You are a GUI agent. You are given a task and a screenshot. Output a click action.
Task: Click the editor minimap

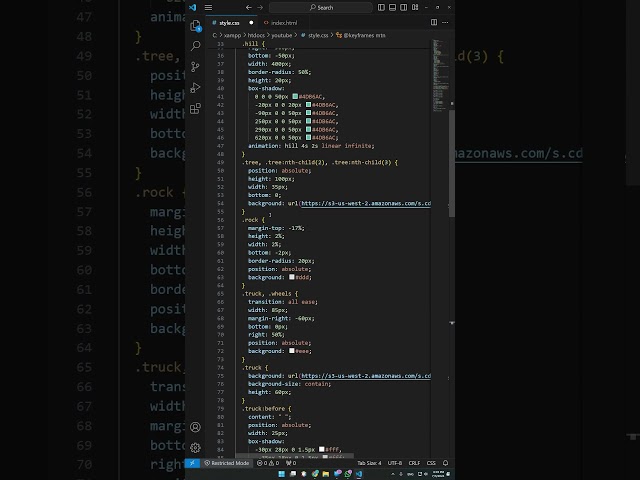click(x=440, y=76)
